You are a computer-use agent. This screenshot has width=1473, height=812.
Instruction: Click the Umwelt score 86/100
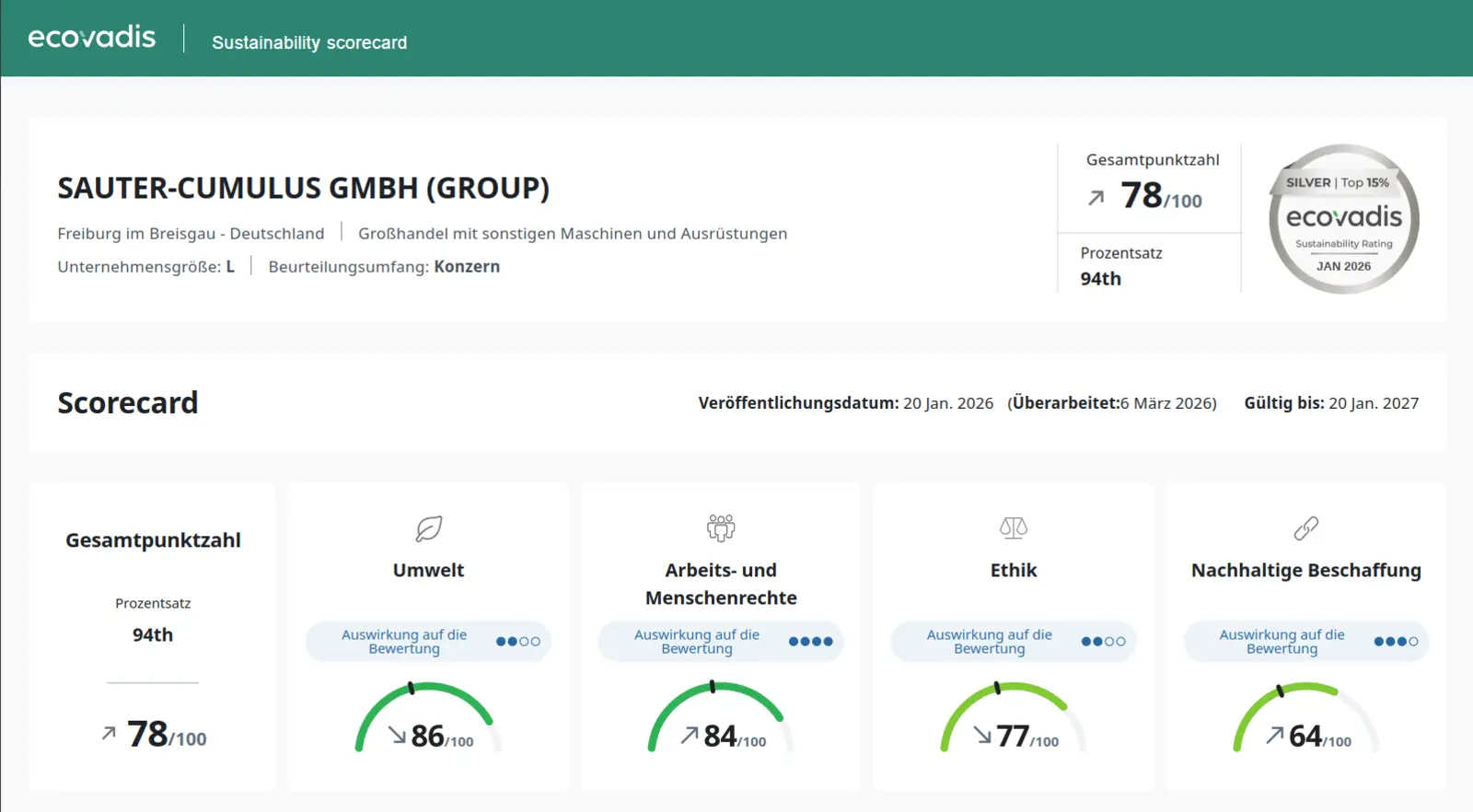(x=442, y=737)
